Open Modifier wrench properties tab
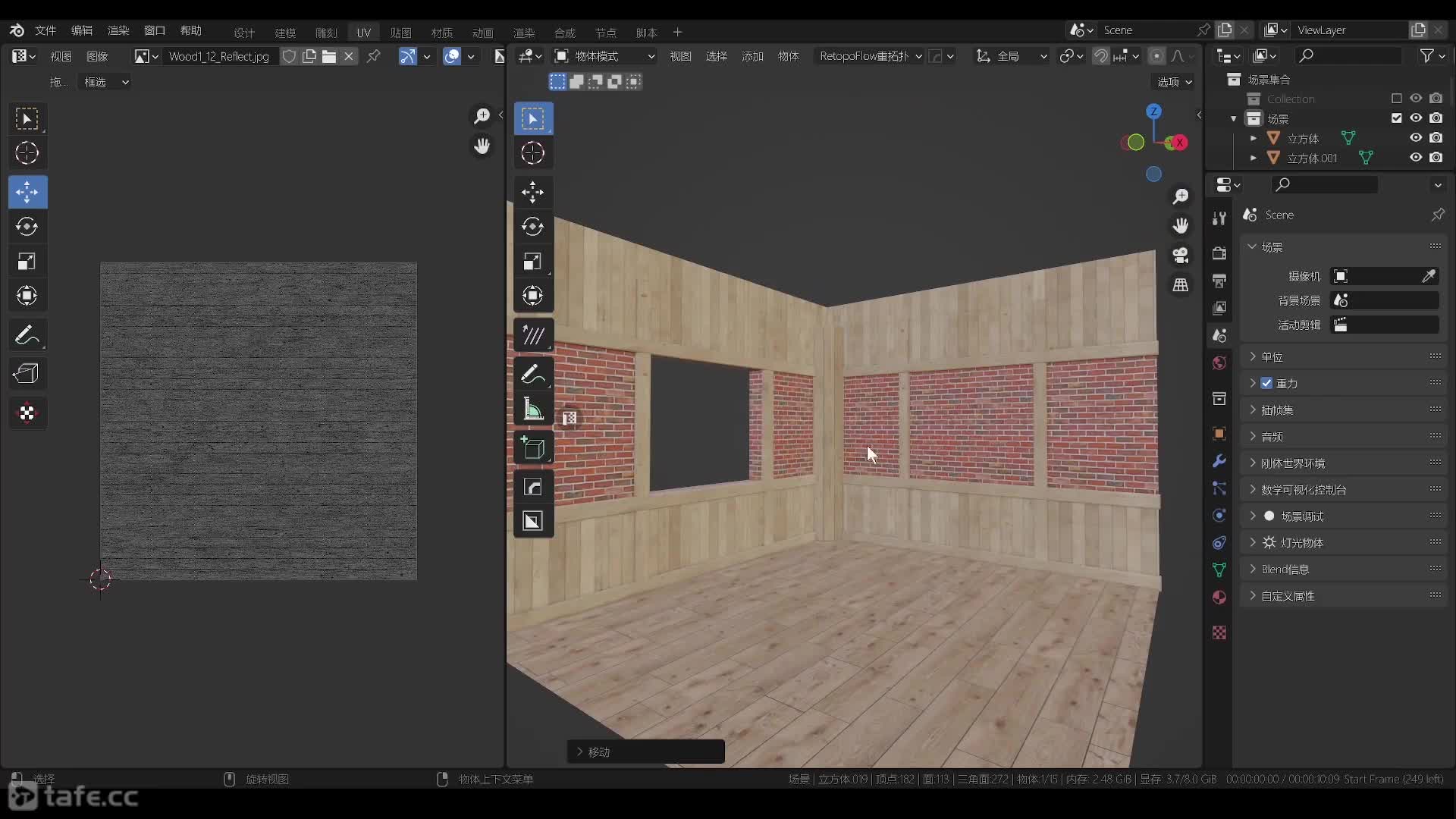1456x819 pixels. coord(1219,461)
